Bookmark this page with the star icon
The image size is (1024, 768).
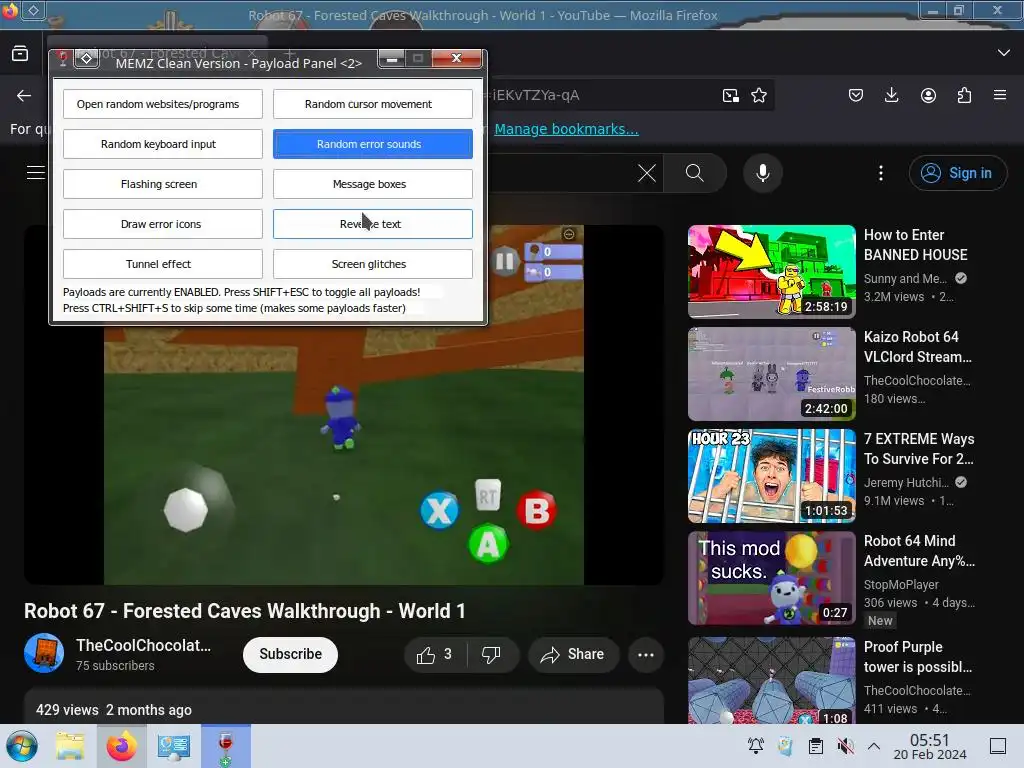pyautogui.click(x=759, y=95)
